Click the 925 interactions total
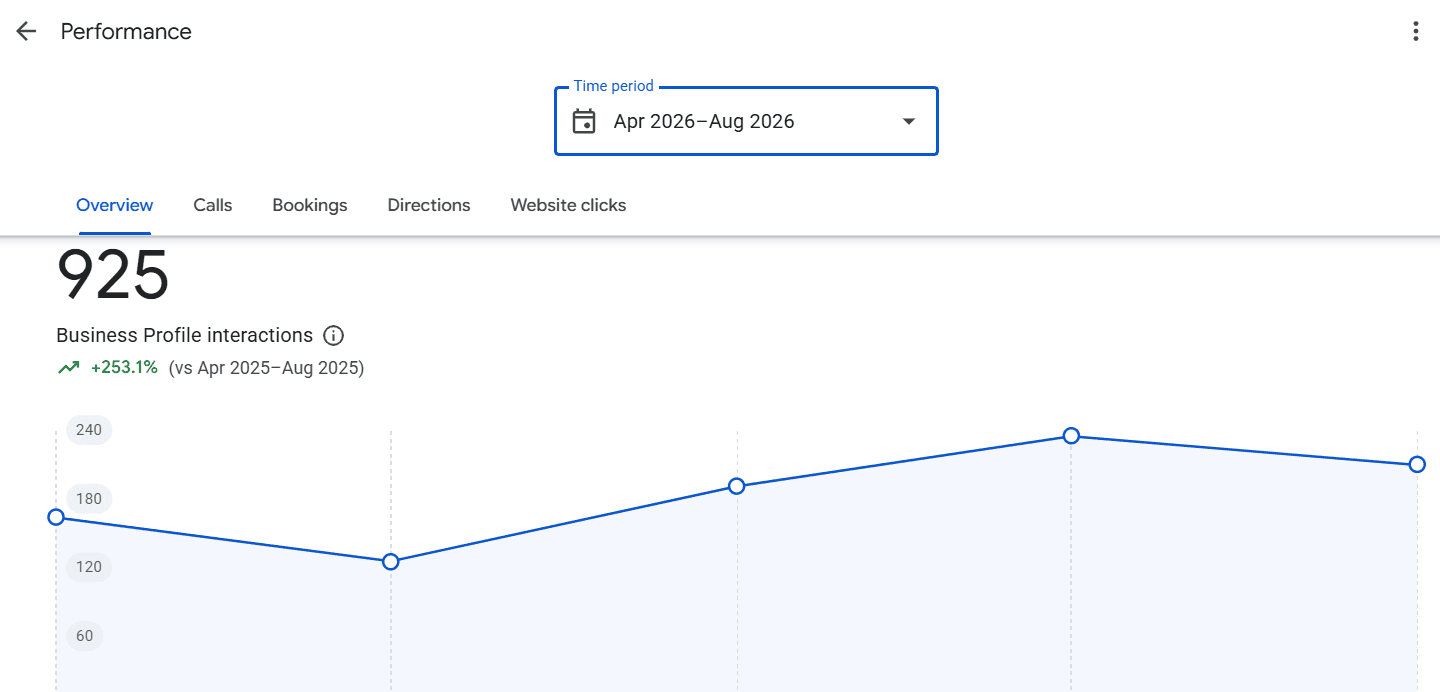This screenshot has width=1440, height=692. pos(113,275)
